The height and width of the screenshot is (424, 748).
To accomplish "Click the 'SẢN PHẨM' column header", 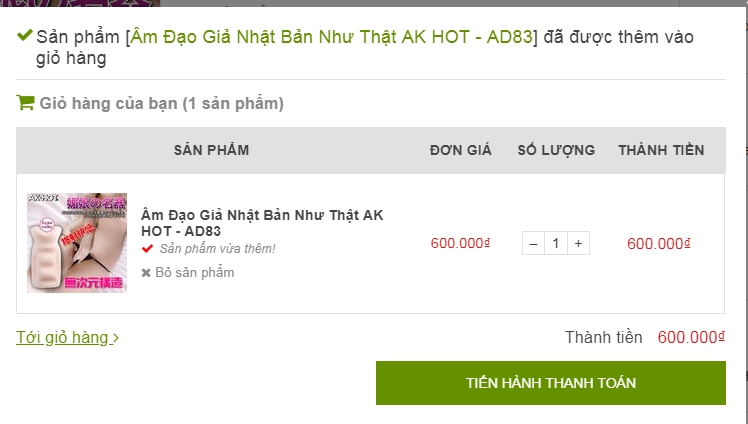I will click(211, 150).
